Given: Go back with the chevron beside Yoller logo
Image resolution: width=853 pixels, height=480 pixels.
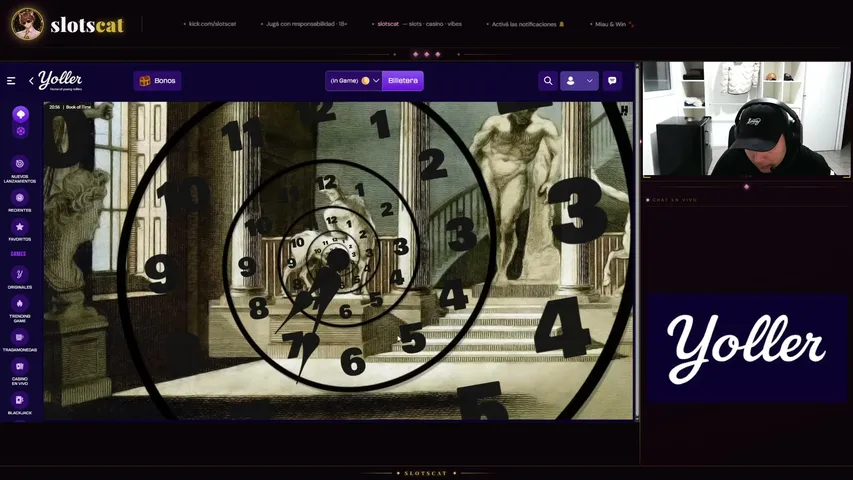Looking at the screenshot, I should click(x=31, y=81).
